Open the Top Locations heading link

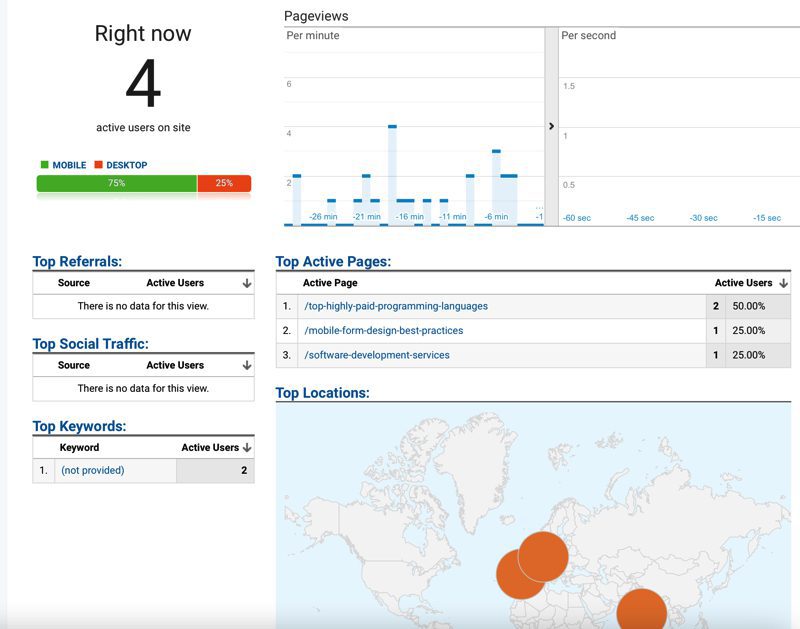pos(322,393)
